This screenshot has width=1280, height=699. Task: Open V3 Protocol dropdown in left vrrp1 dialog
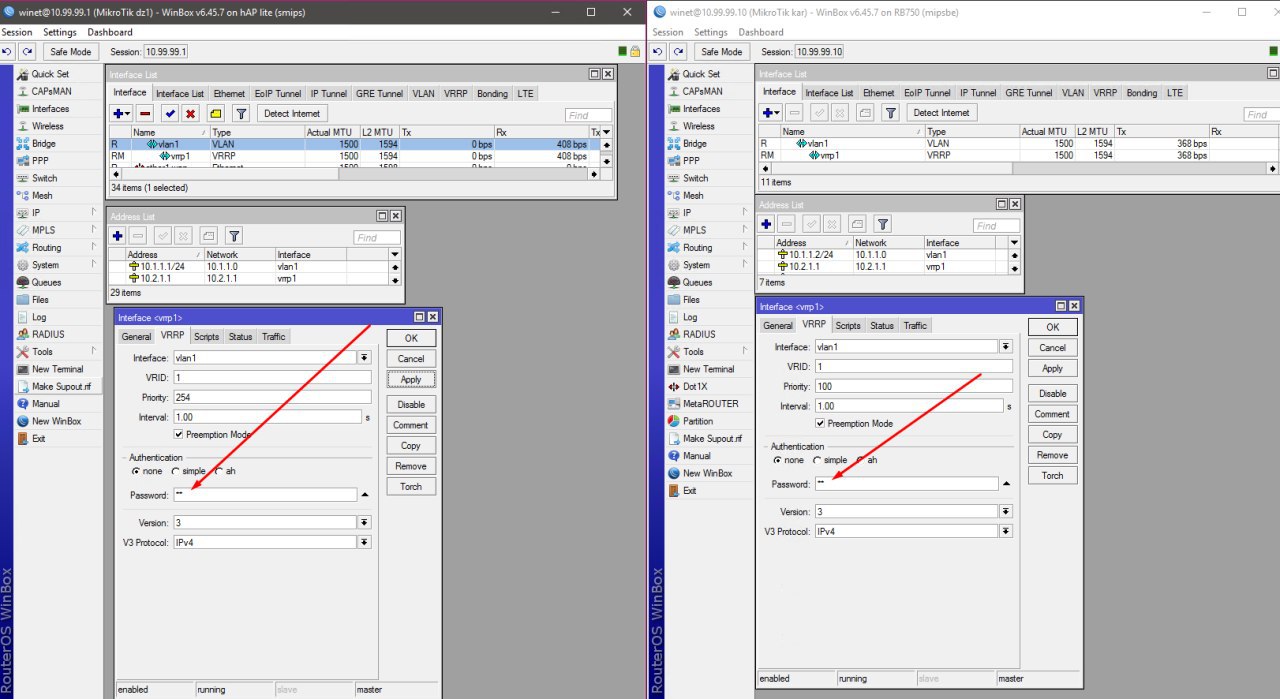coord(364,542)
